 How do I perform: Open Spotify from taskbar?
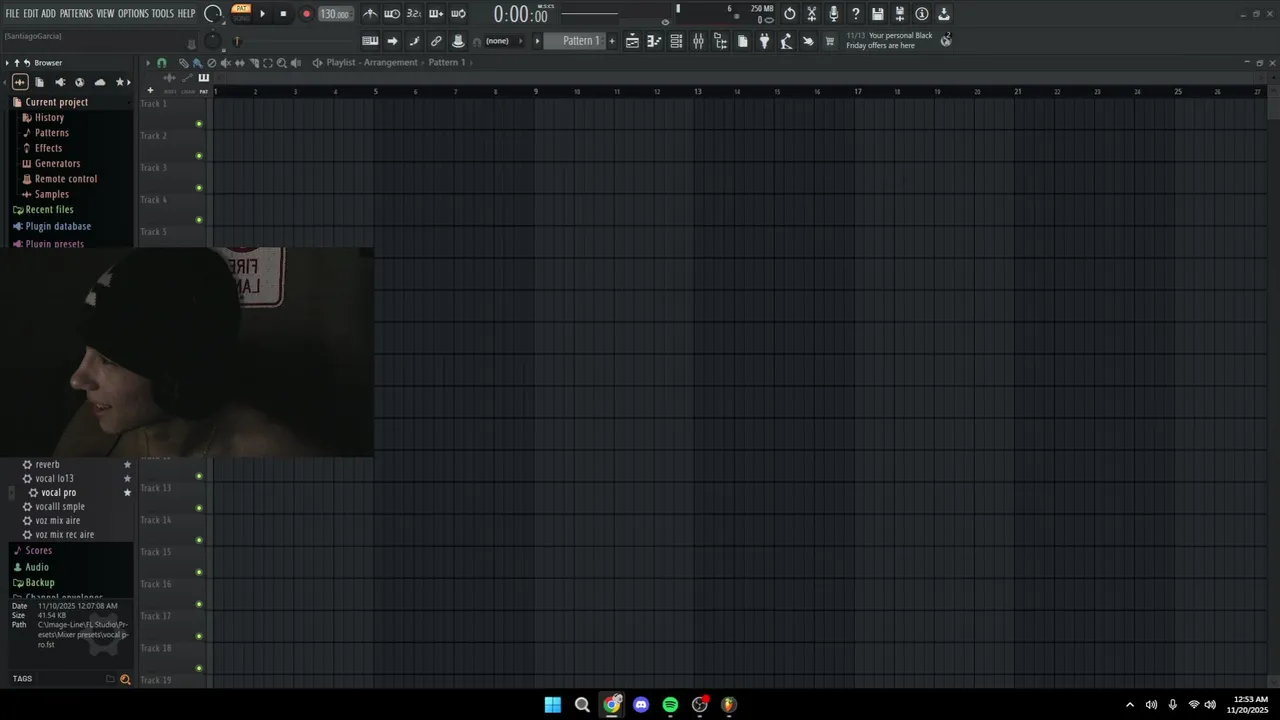click(670, 704)
